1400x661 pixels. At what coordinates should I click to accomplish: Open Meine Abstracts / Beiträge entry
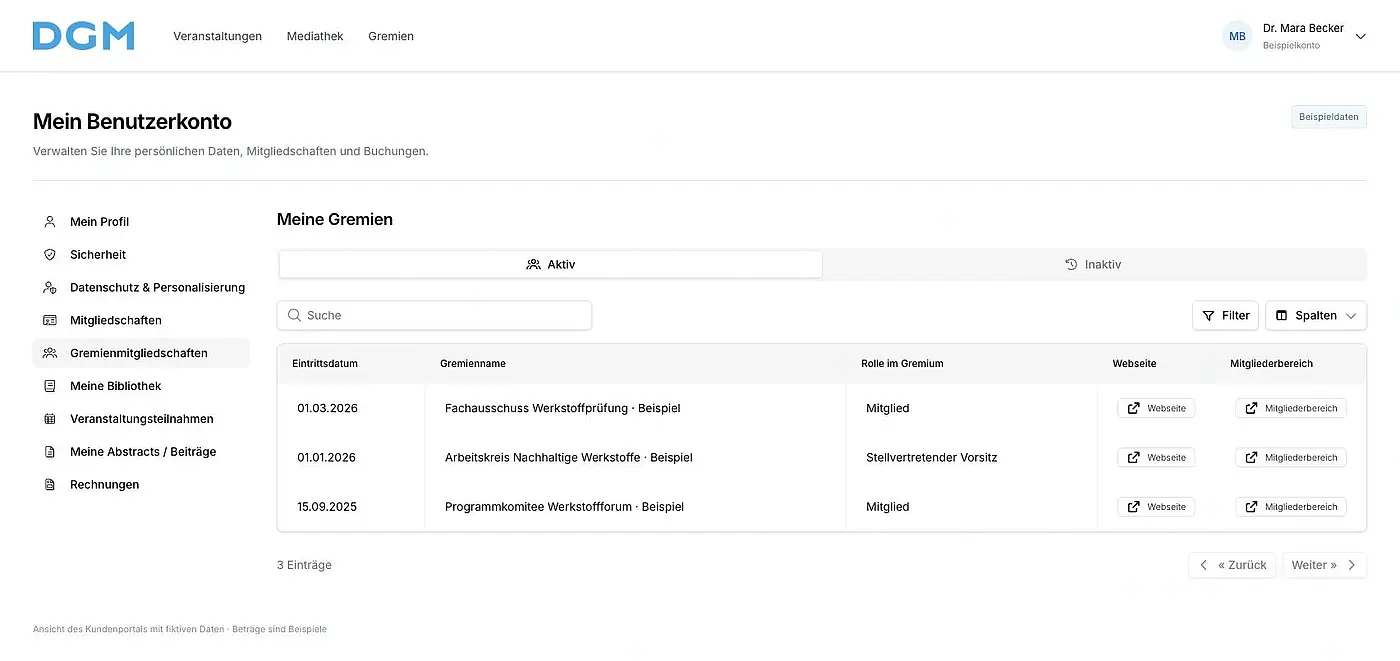click(x=141, y=452)
